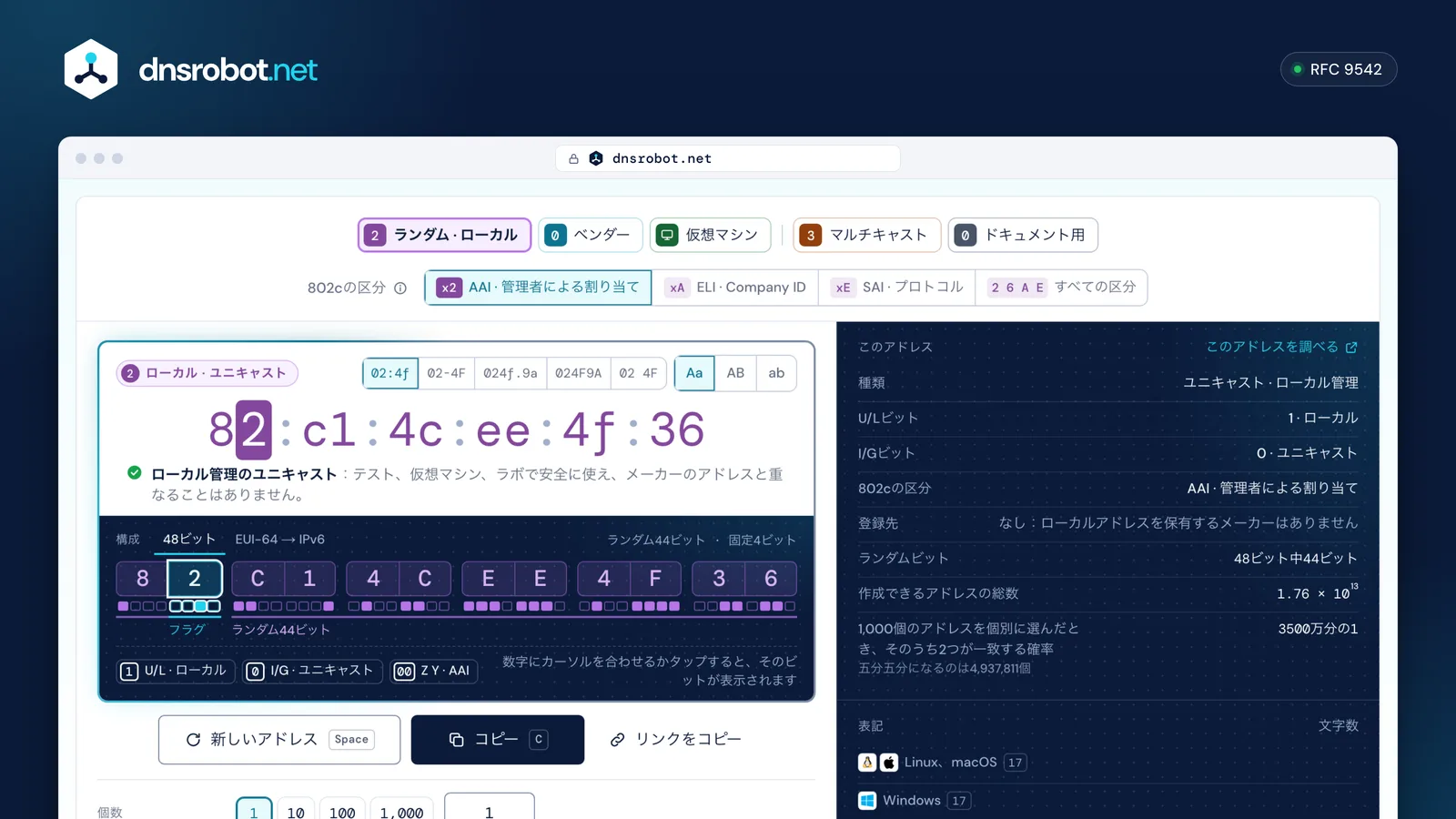Select the ランダム・ローカル address type
Screen dimensions: 1456x819
point(444,235)
